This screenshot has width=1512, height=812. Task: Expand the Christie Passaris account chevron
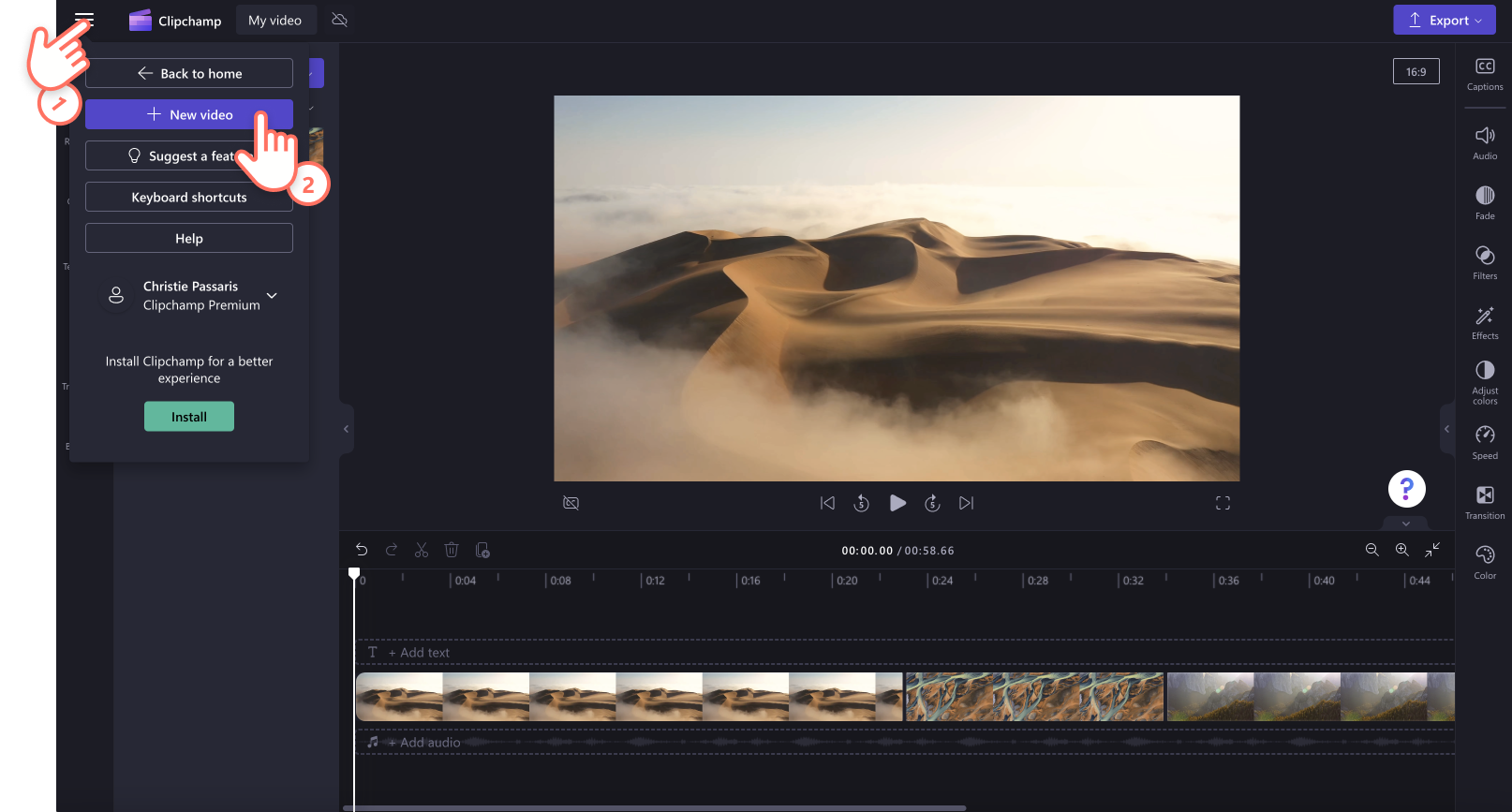click(x=272, y=296)
